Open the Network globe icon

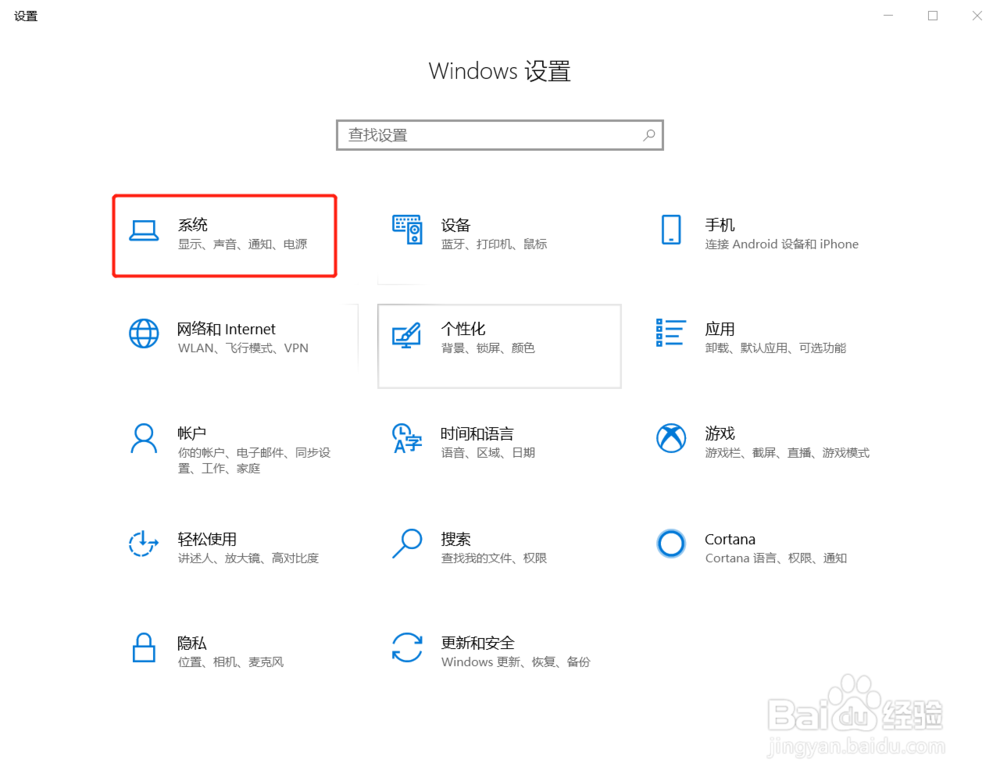click(144, 333)
